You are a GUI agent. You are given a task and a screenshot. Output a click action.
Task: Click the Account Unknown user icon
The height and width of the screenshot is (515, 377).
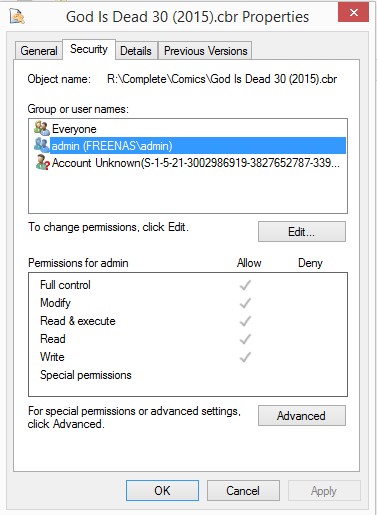[43, 163]
